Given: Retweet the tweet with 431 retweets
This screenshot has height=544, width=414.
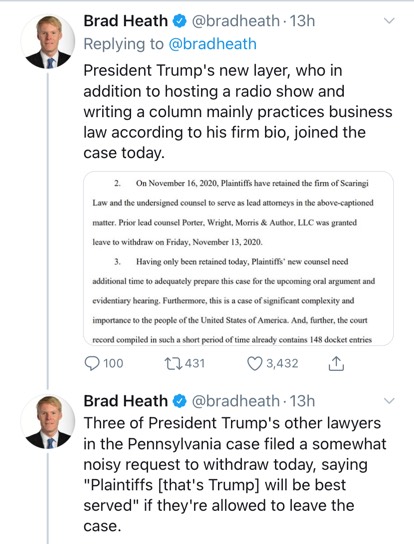Looking at the screenshot, I should coord(173,363).
